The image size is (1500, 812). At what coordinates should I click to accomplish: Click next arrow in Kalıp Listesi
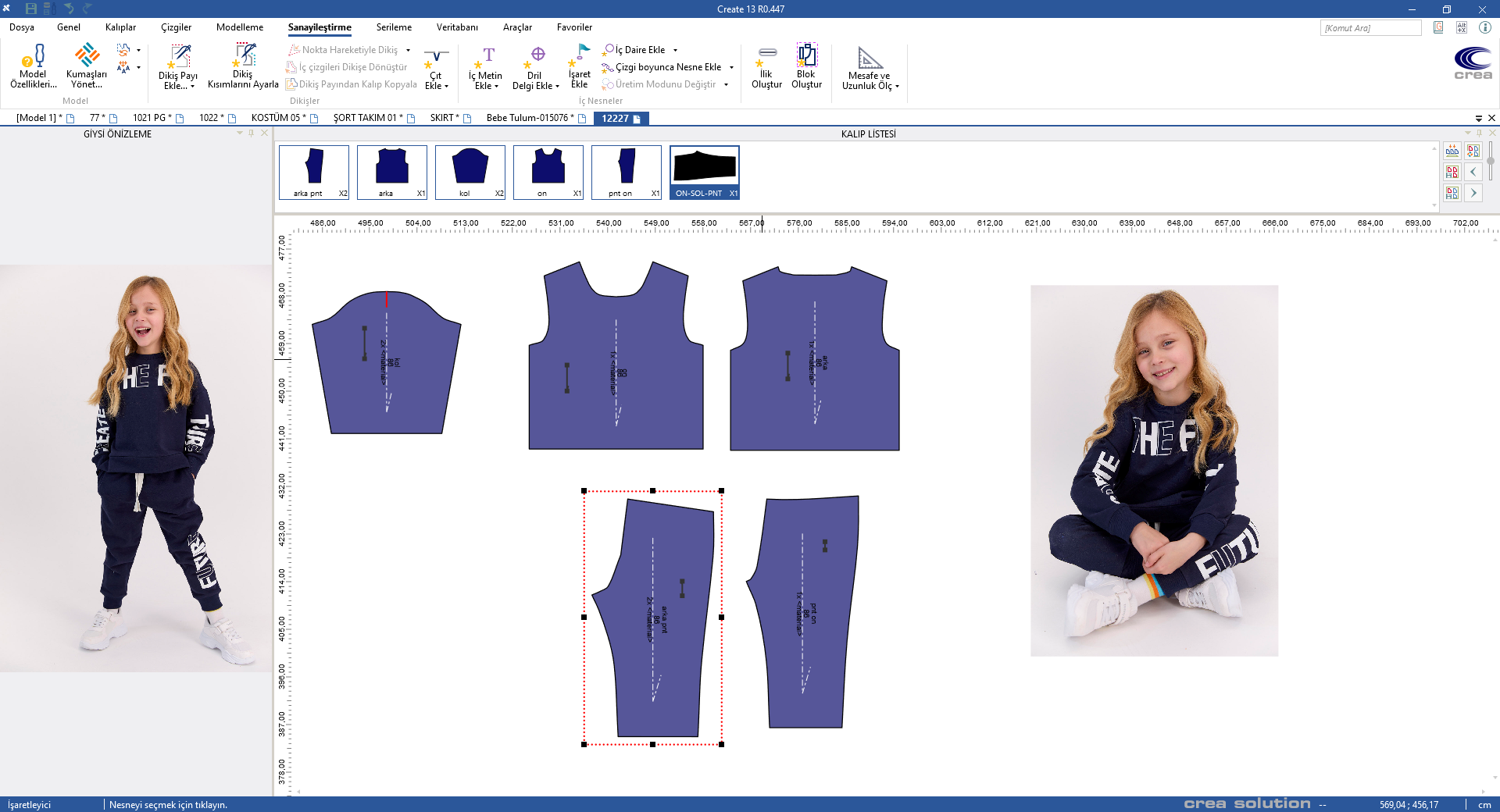point(1473,193)
